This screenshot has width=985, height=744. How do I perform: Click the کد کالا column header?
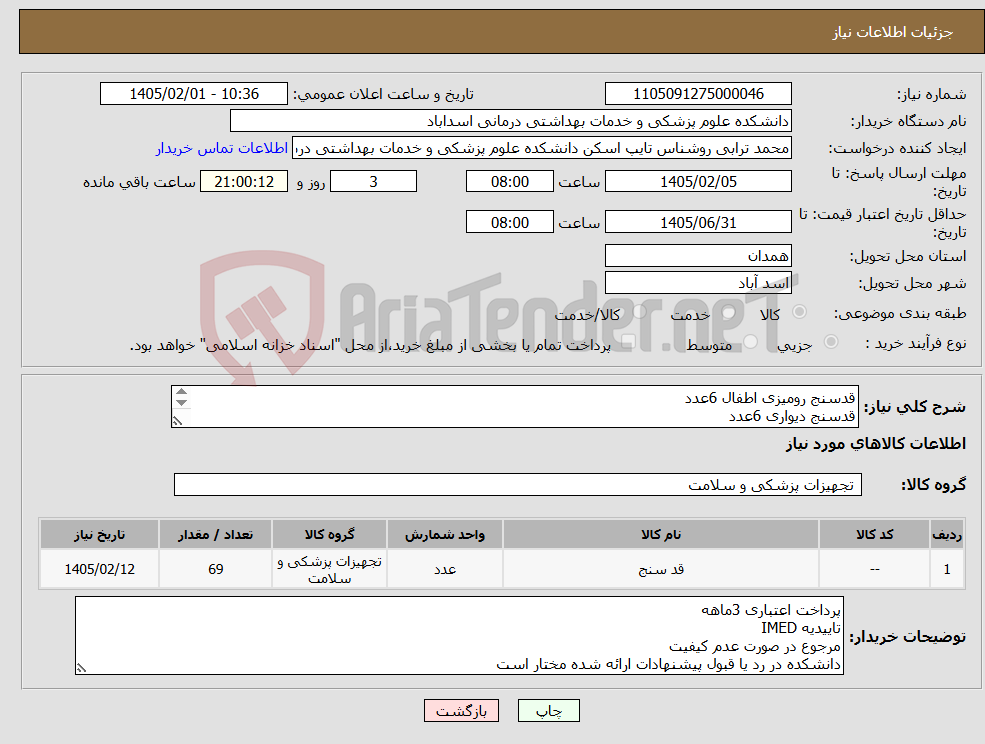point(874,534)
